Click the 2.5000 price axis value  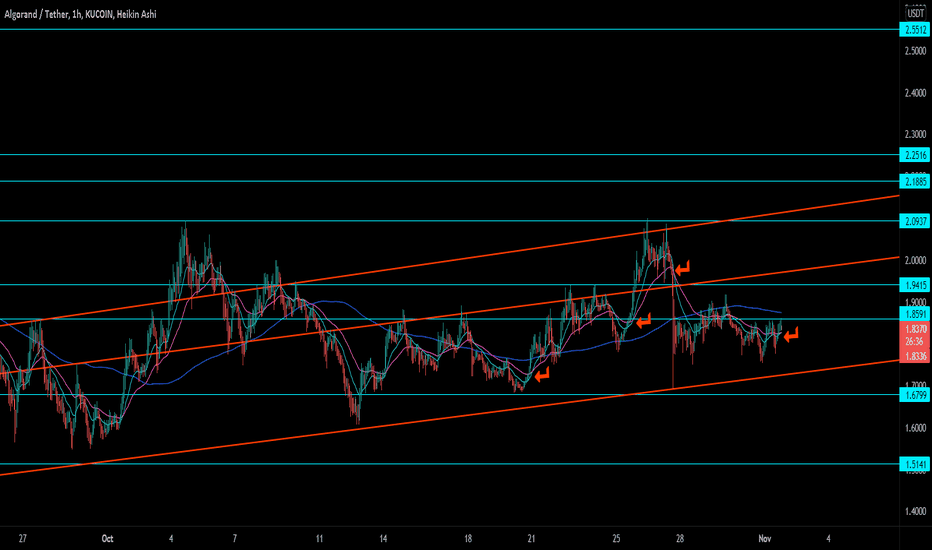tap(915, 51)
